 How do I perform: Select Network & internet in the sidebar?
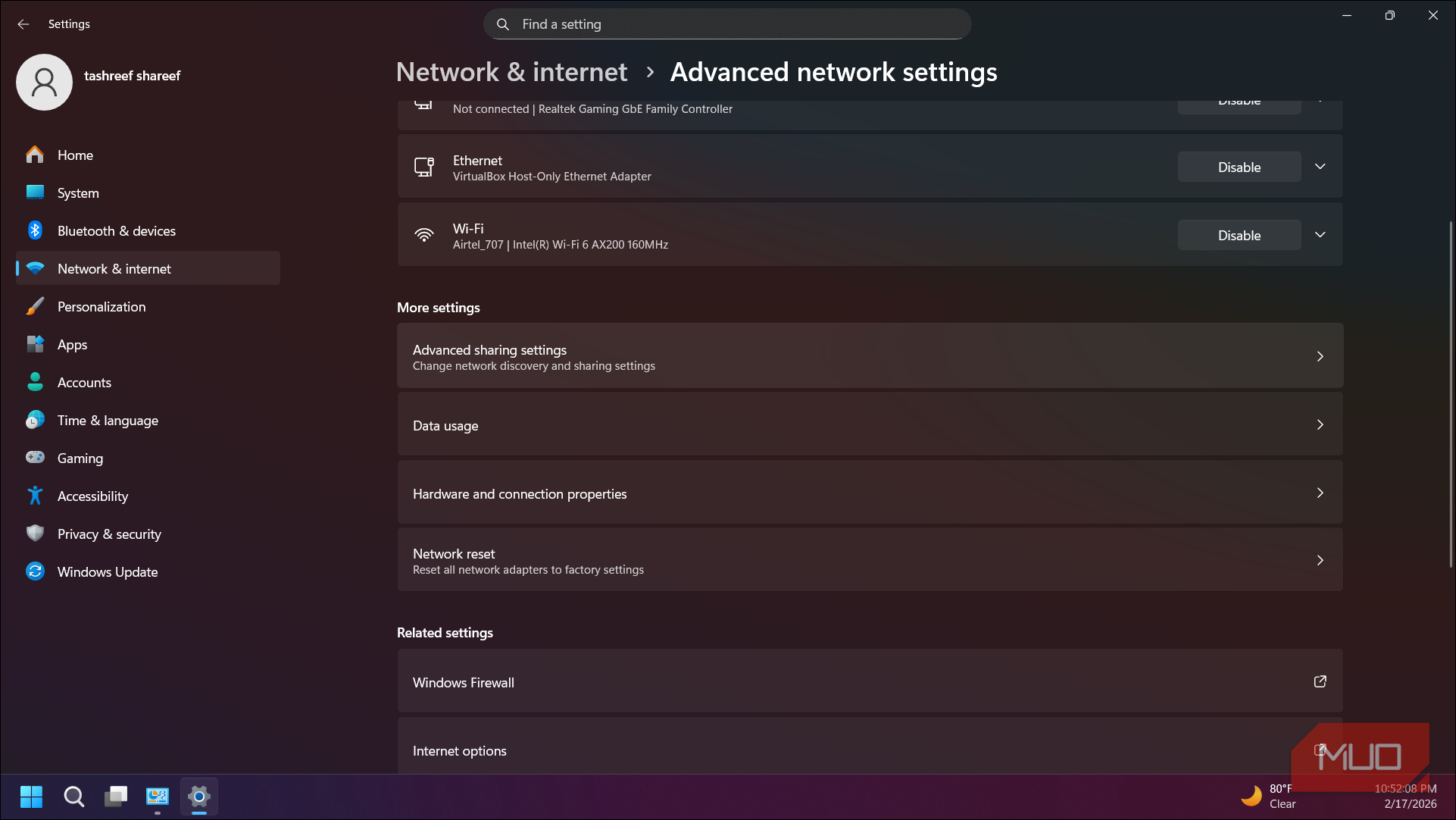pos(148,268)
